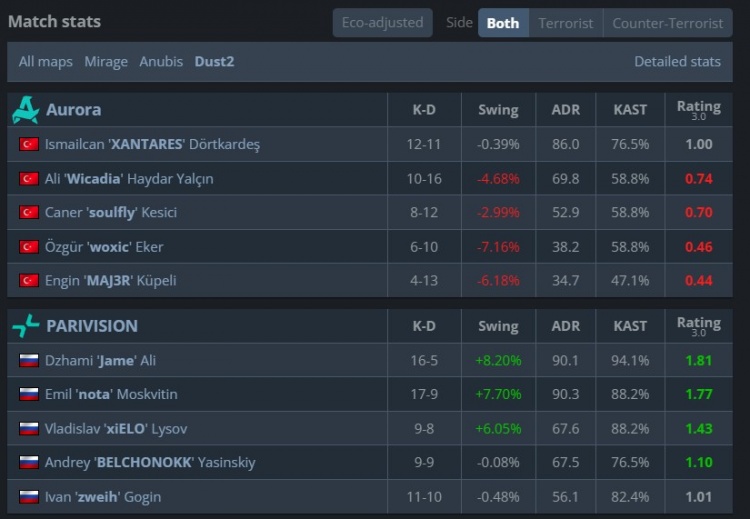The width and height of the screenshot is (750, 519).
Task: Open the Detailed stats link
Action: pos(677,61)
